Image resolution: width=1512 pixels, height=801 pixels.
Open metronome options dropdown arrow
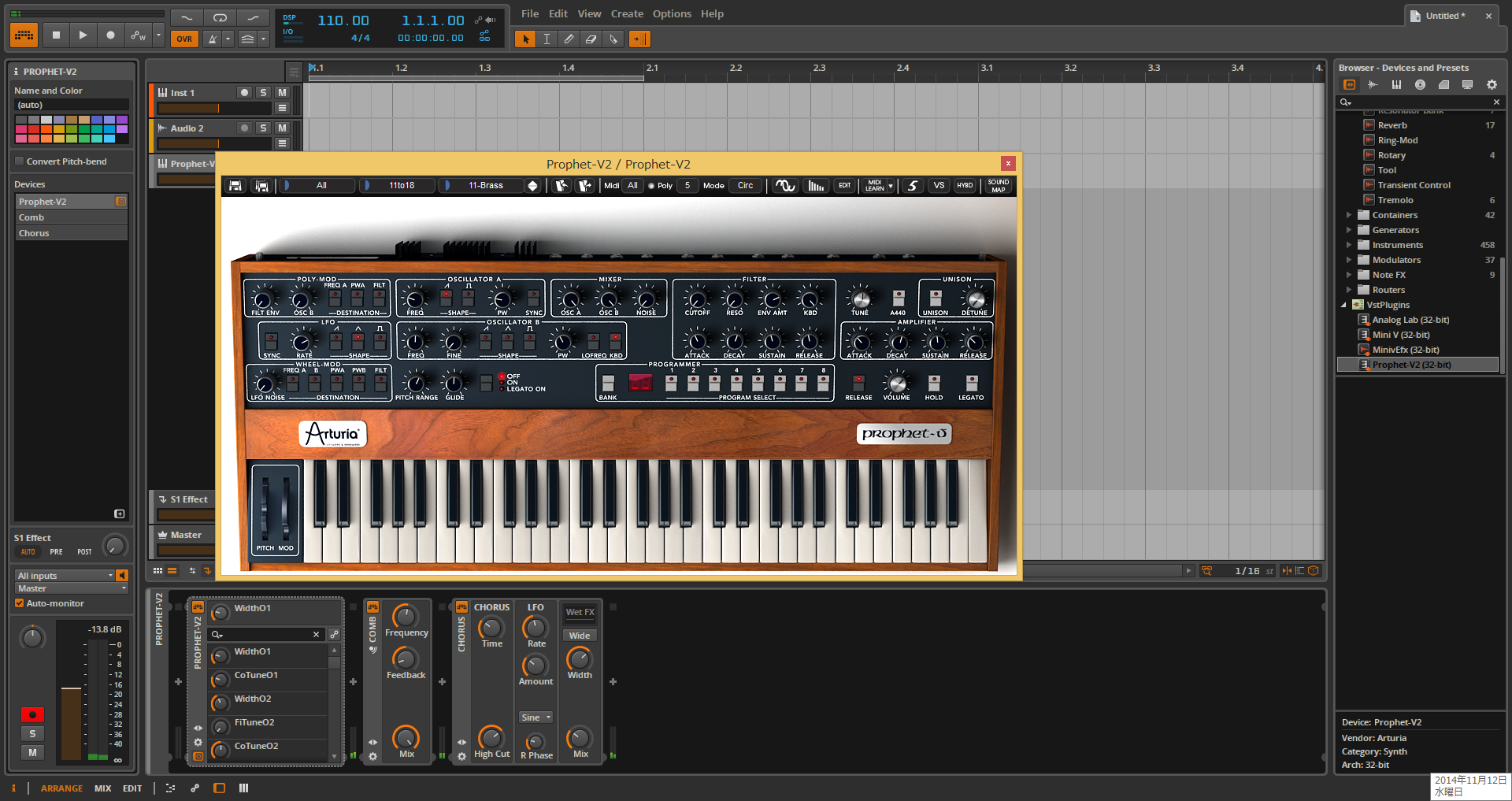(x=228, y=39)
